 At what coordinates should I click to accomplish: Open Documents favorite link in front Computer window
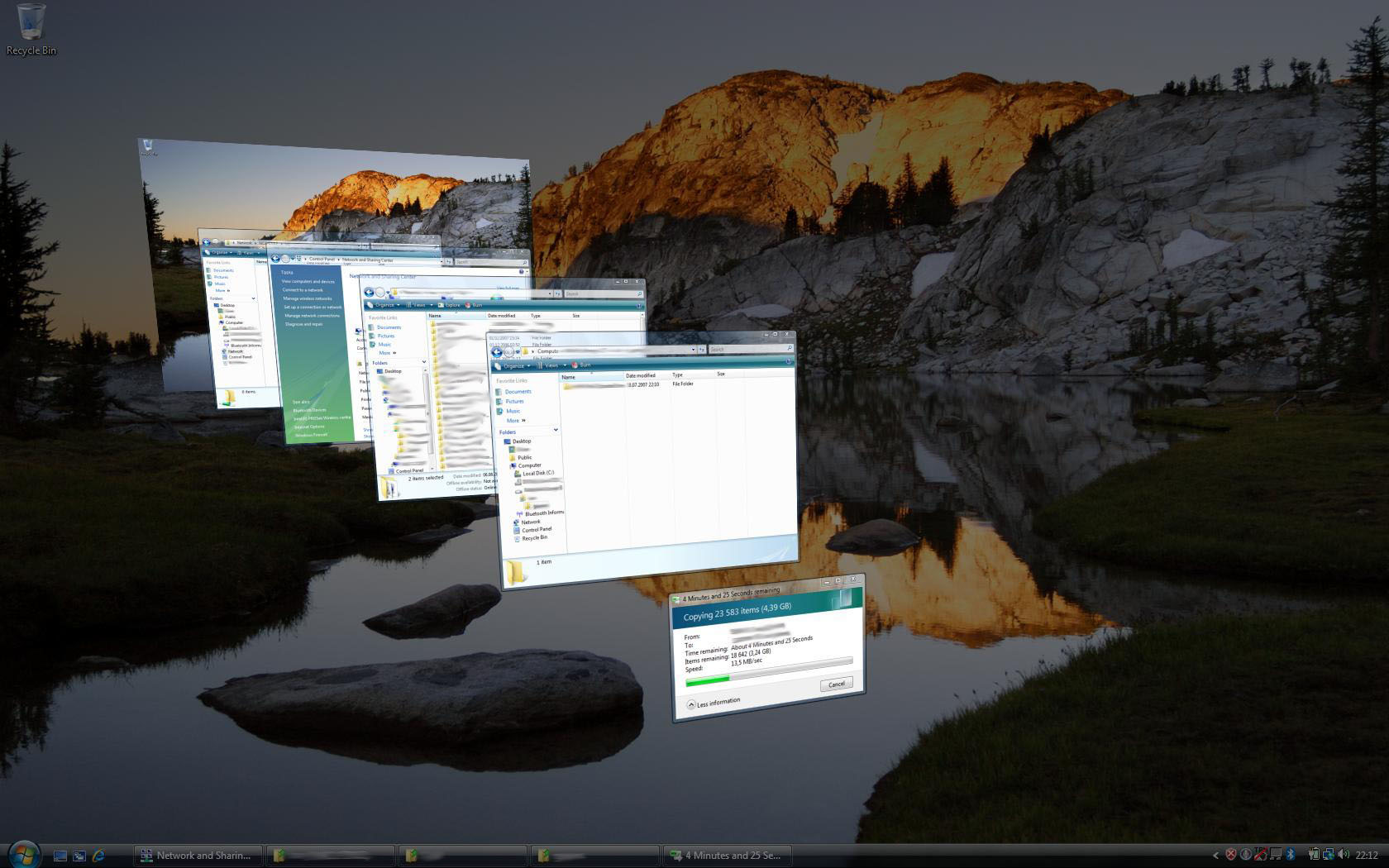(513, 392)
